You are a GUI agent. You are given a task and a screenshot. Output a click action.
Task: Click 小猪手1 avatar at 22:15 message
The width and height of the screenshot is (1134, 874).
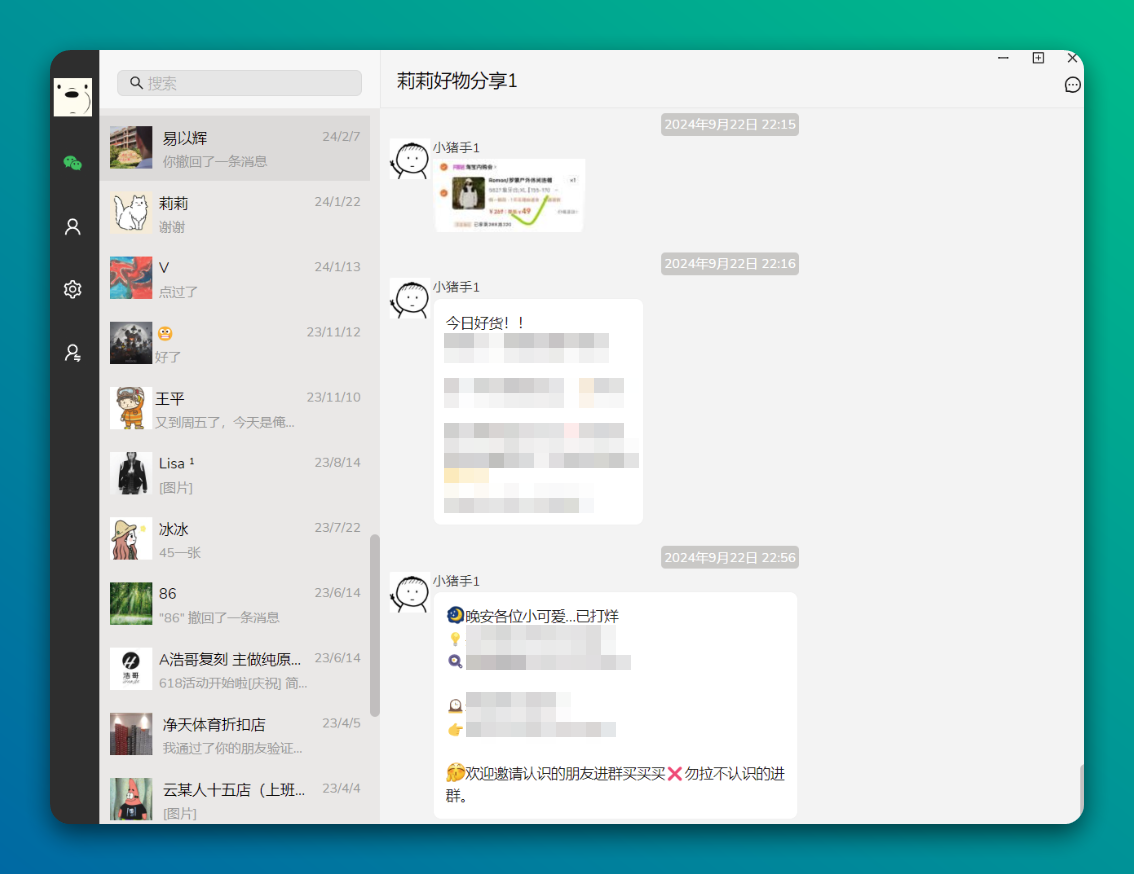point(410,159)
